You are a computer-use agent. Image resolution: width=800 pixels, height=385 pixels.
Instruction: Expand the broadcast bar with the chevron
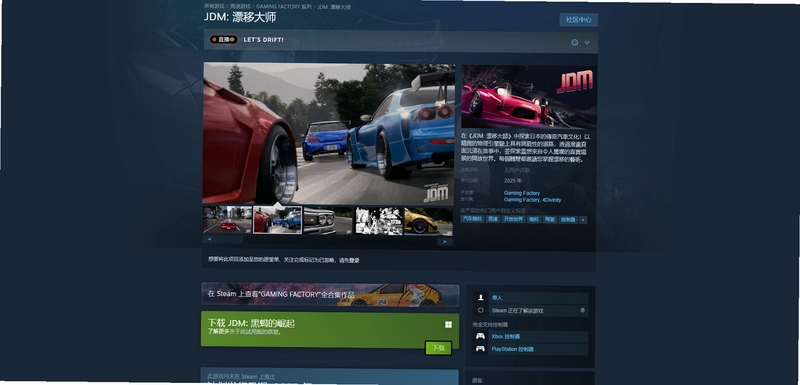tap(587, 42)
